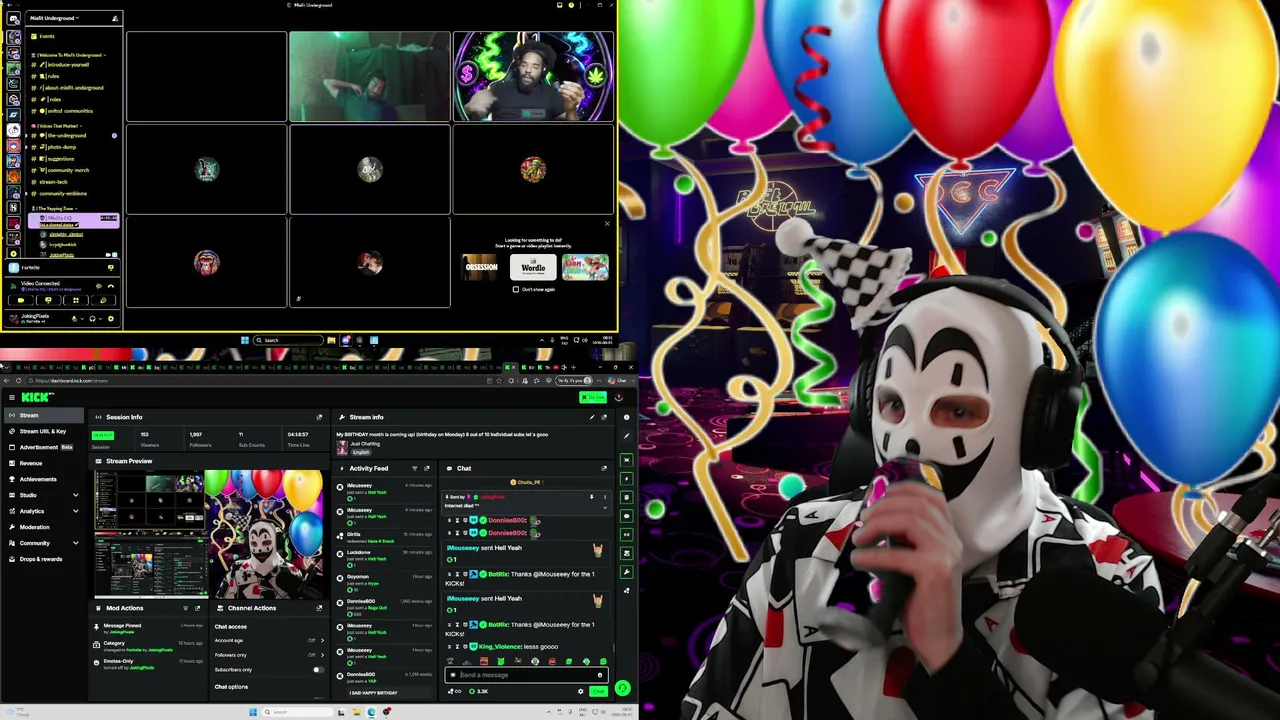This screenshot has height=720, width=1280.
Task: Open Windows Start button on lower taskbar
Action: tap(253, 712)
